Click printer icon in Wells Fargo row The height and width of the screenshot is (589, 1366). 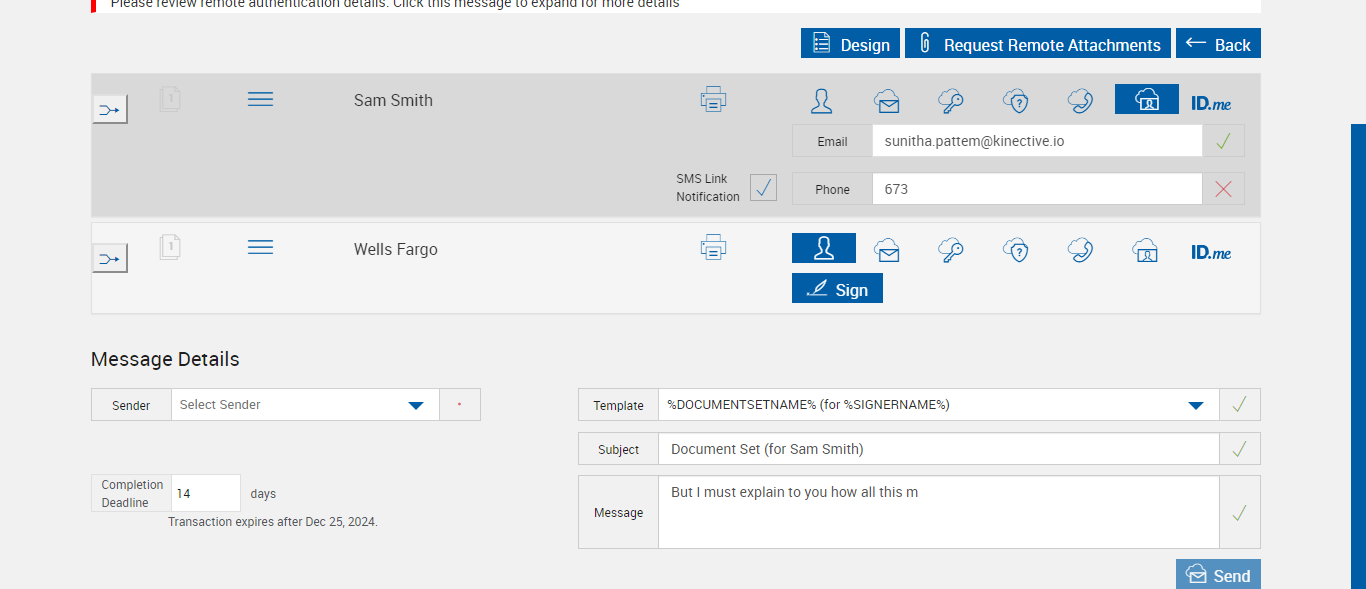click(713, 248)
